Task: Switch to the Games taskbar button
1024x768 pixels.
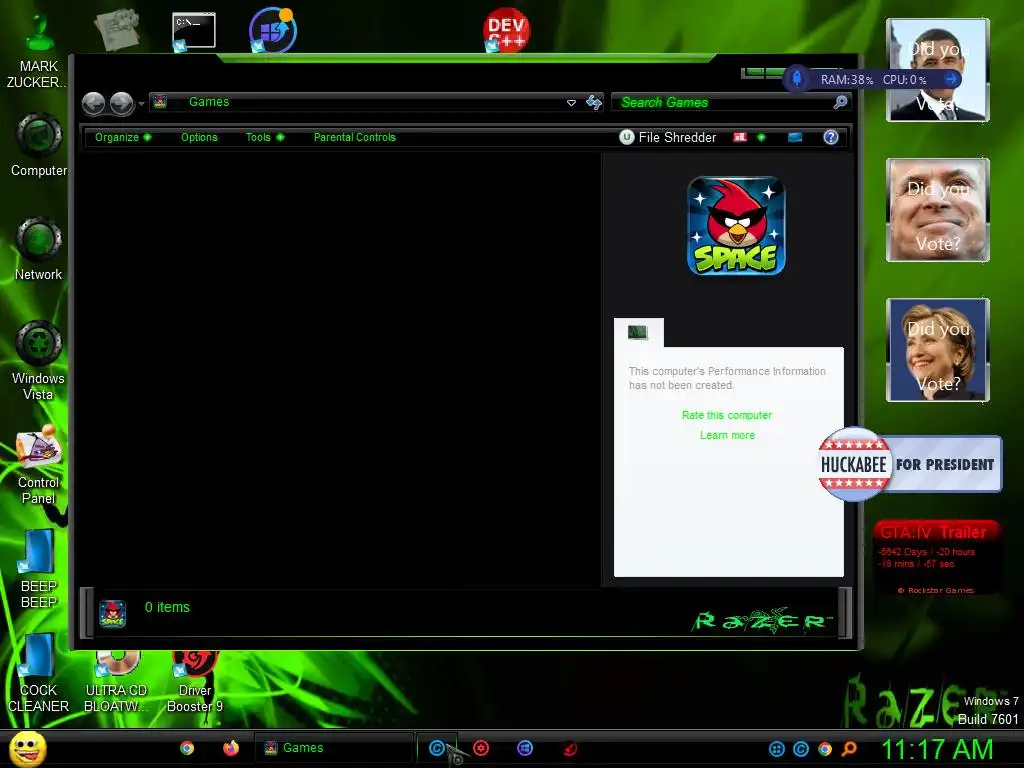Action: [333, 748]
